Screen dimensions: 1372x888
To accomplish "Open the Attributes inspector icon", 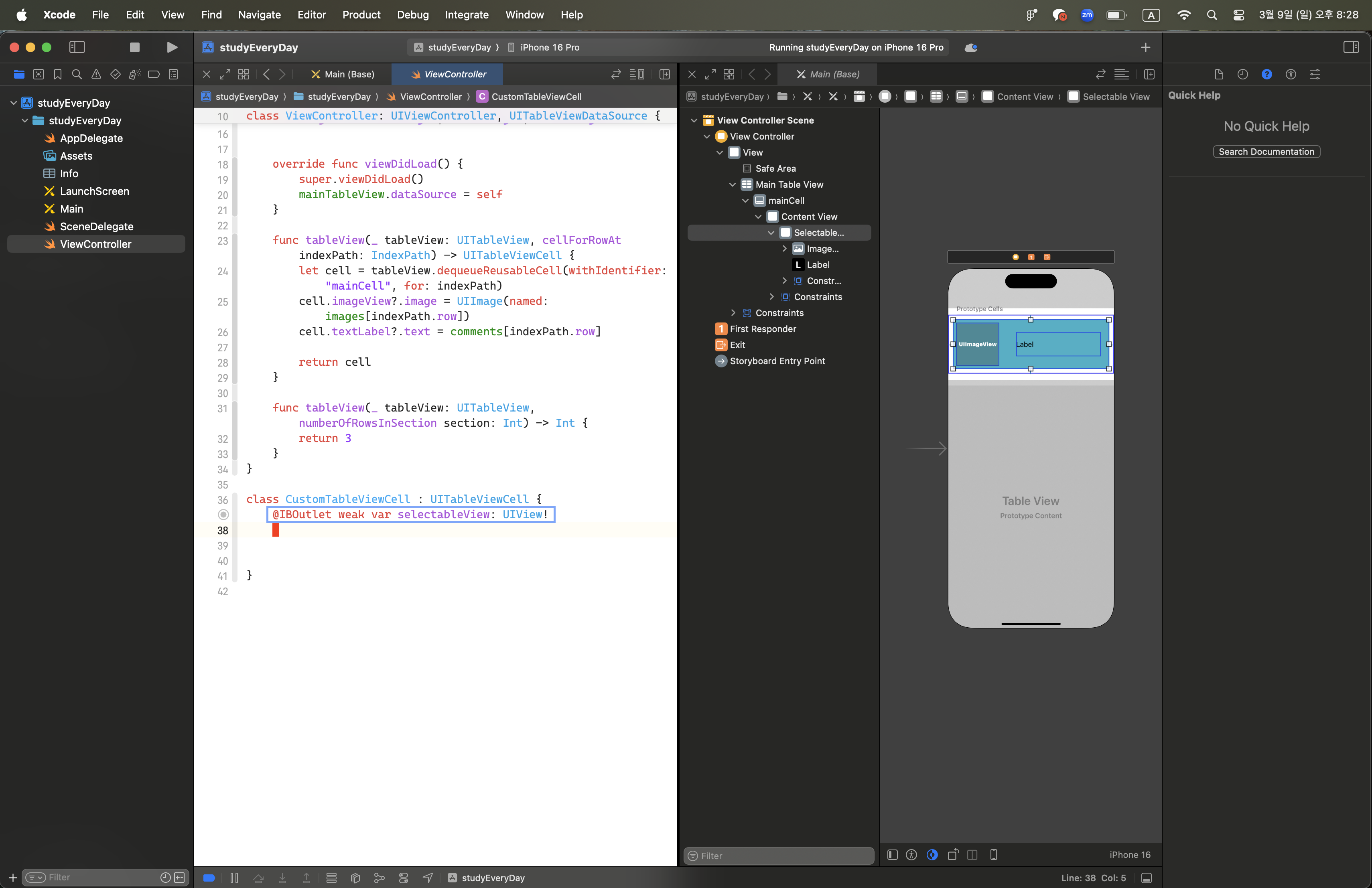I will 1314,74.
